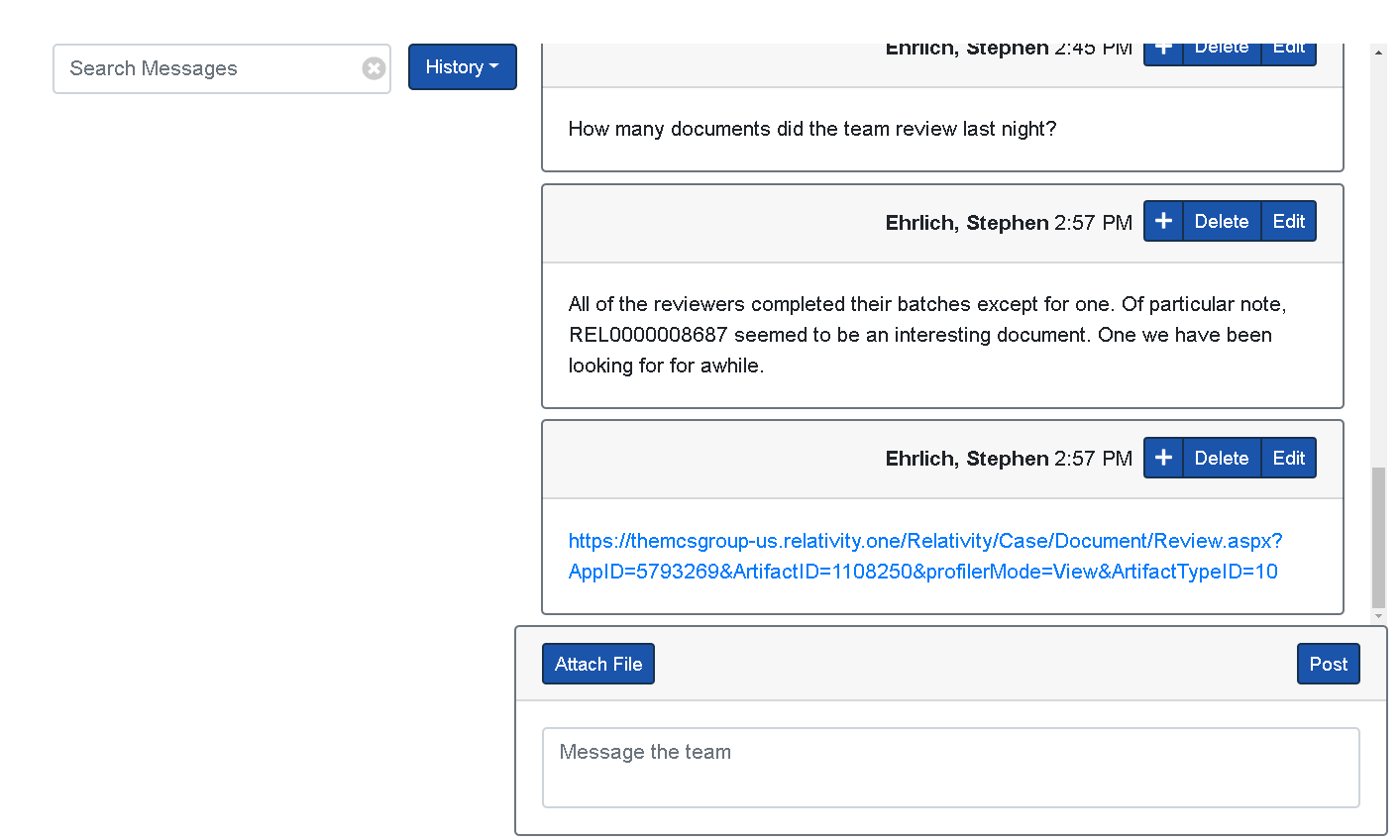
Task: Open the themcsgroup-us.relativity.one document review link
Action: point(924,556)
